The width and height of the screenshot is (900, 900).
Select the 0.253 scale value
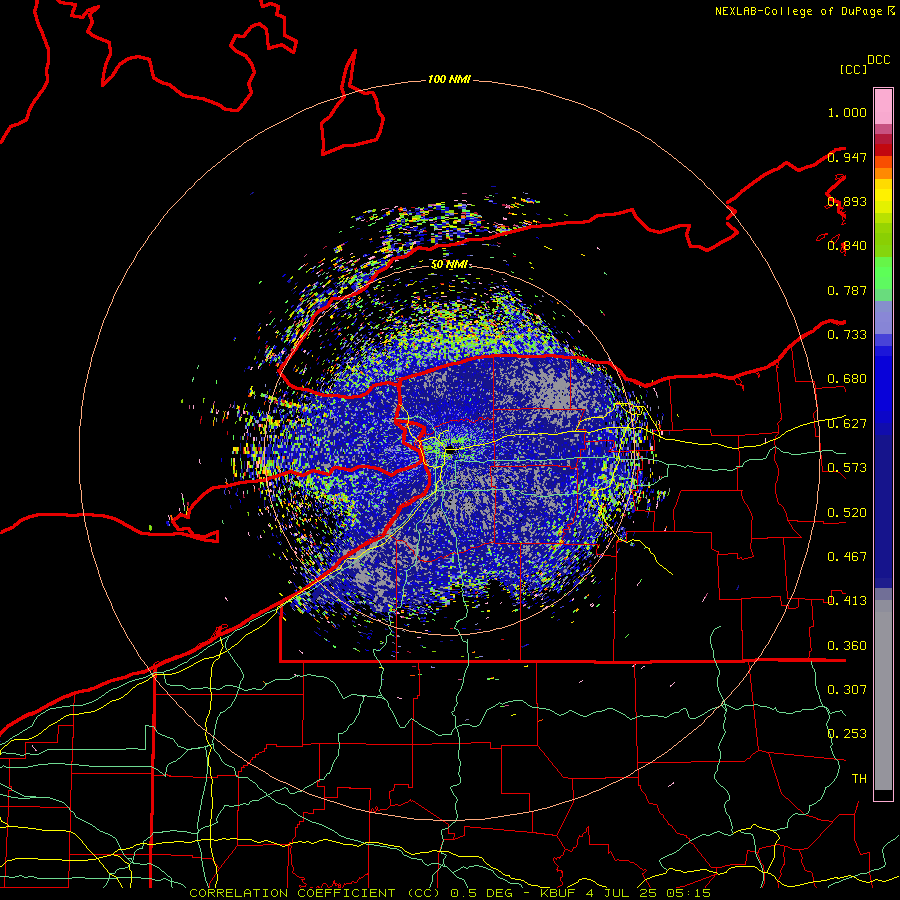coord(847,734)
